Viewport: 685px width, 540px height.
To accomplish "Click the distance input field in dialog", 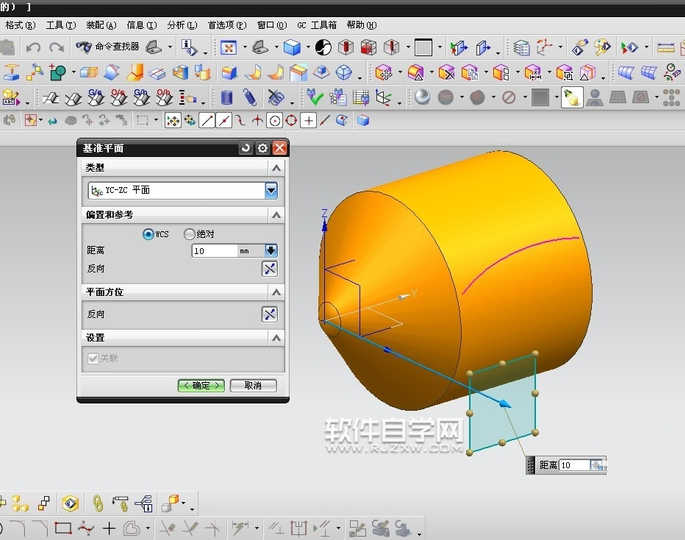I will click(213, 251).
